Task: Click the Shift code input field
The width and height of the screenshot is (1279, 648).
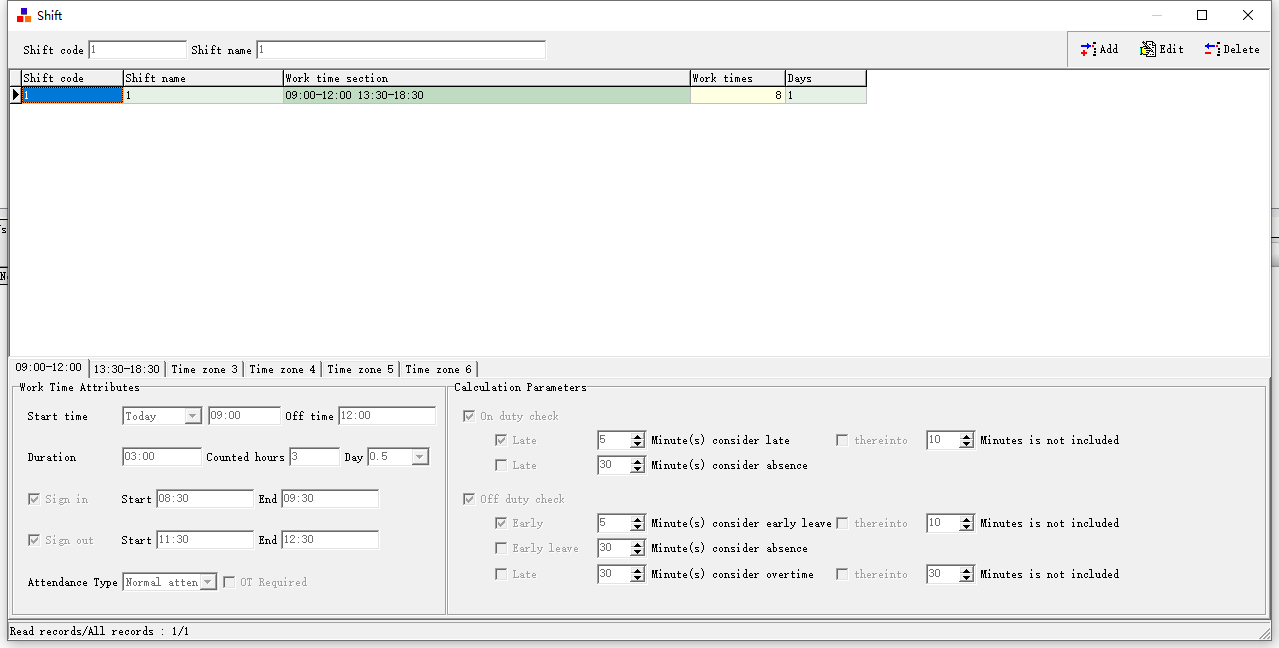Action: (x=137, y=50)
